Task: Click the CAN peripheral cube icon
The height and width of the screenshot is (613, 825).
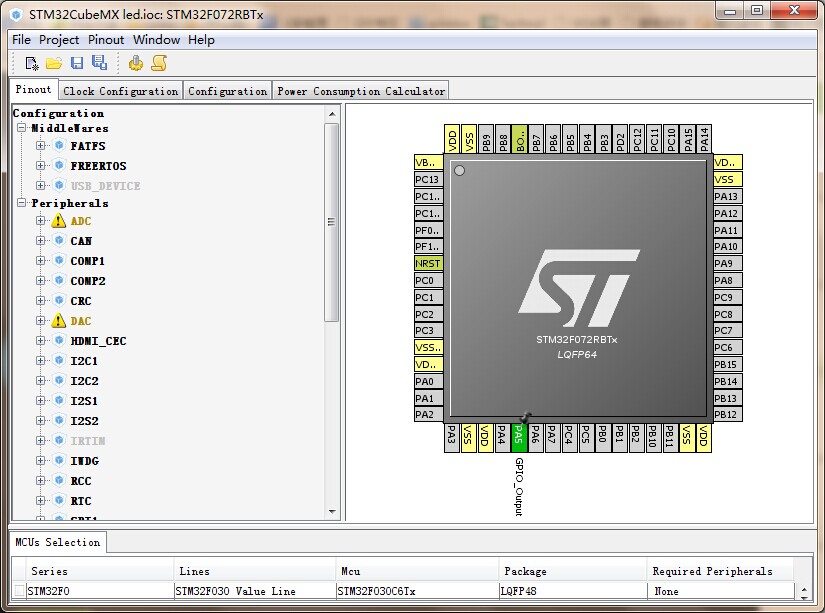Action: click(59, 240)
